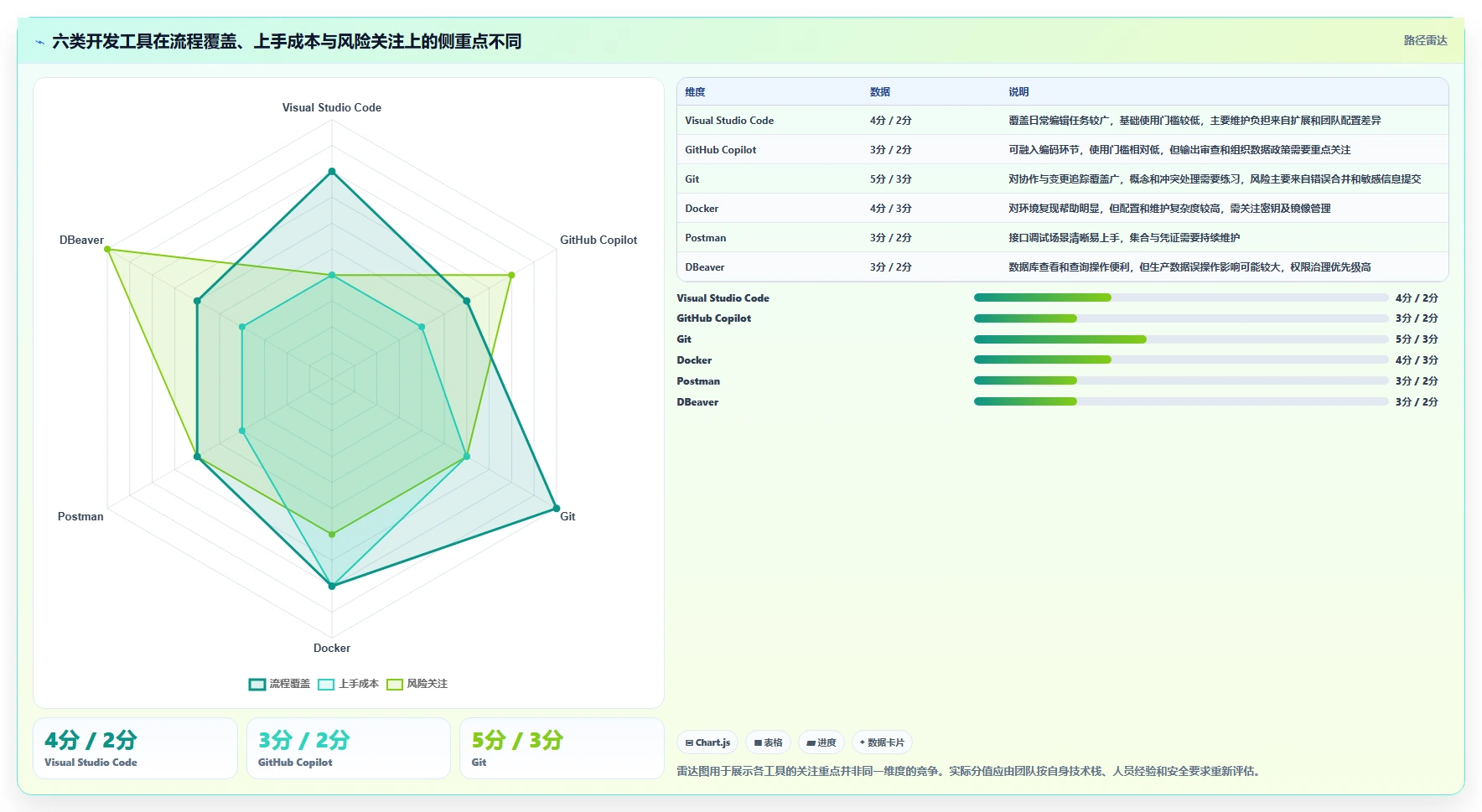Click the dark teal 流程覆盖 legend swatch
The image size is (1482, 812).
point(256,684)
